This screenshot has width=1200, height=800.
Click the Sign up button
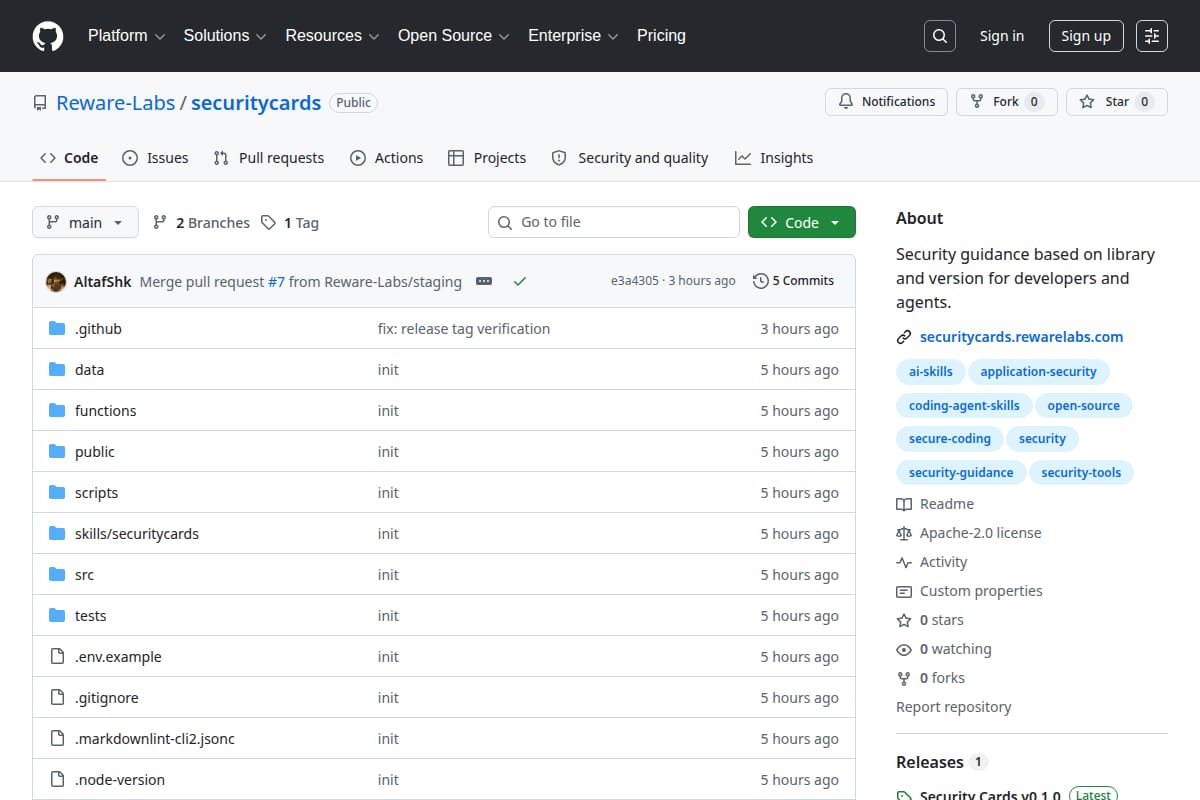coord(1086,36)
